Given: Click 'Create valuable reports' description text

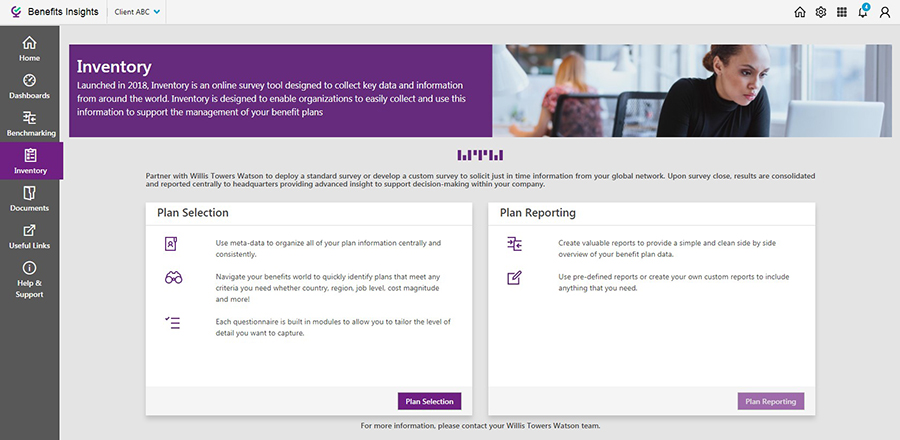Looking at the screenshot, I should pyautogui.click(x=667, y=248).
